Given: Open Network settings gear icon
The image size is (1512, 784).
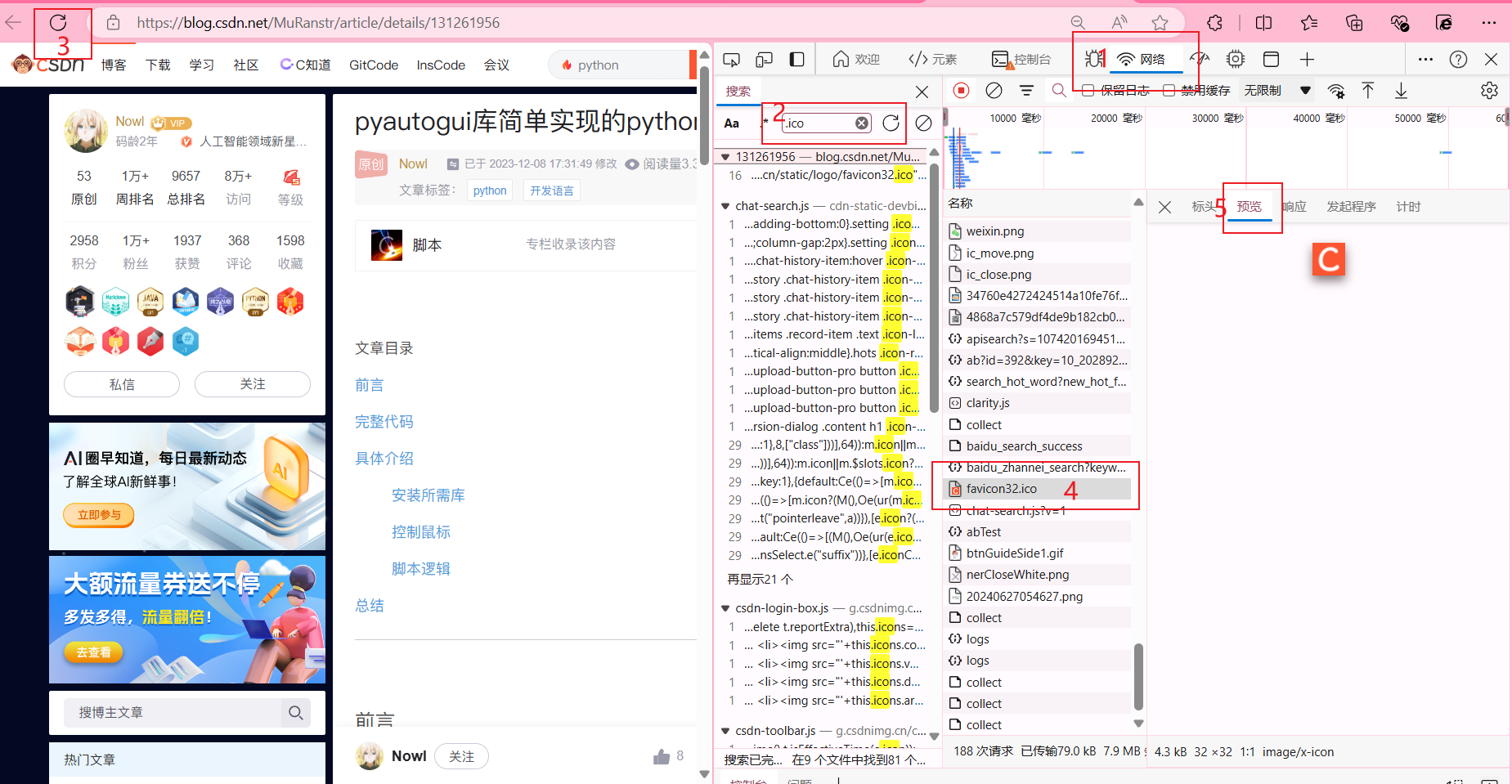Looking at the screenshot, I should tap(1489, 90).
